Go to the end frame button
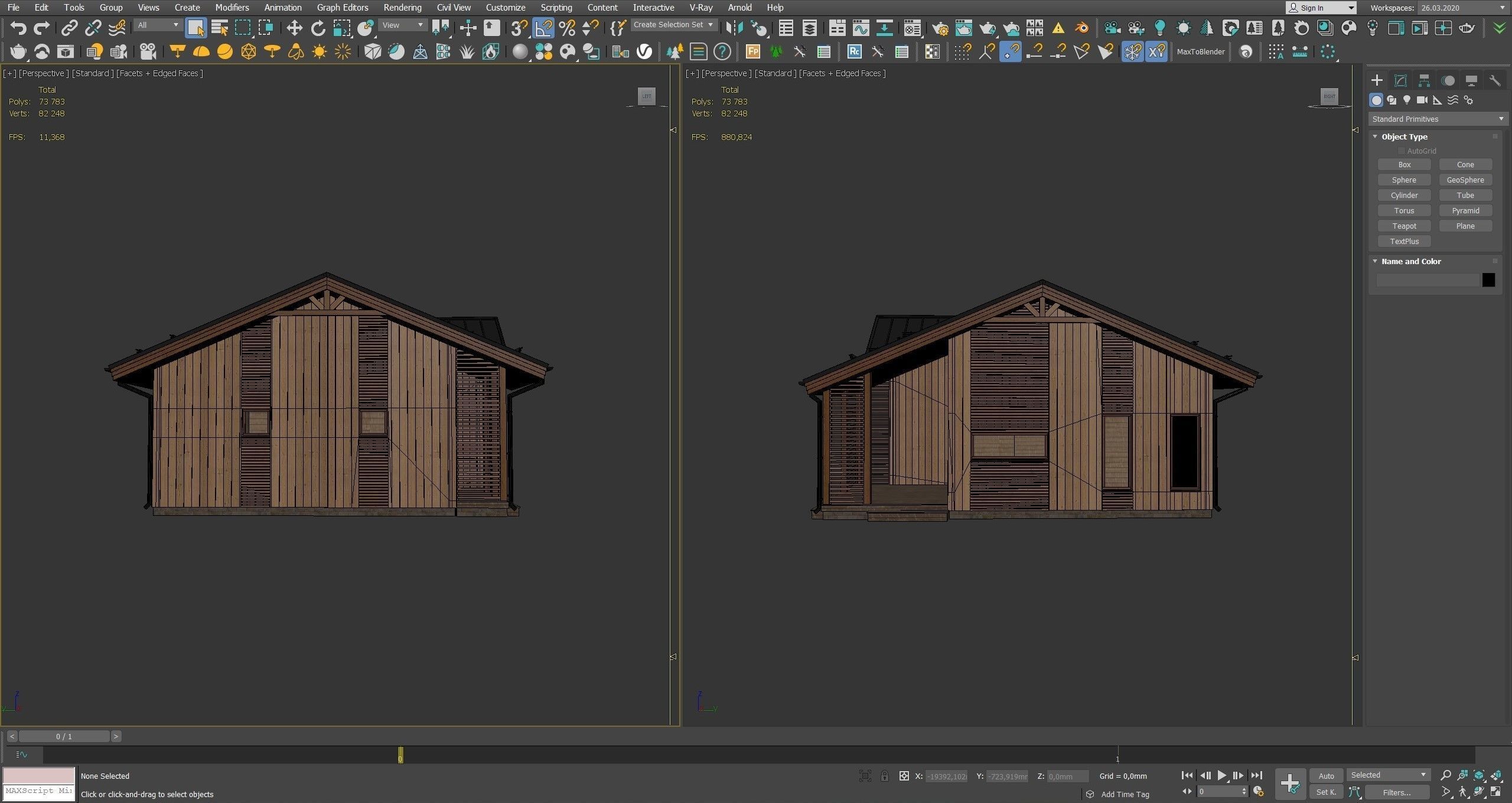The image size is (1512, 803). 1256,775
